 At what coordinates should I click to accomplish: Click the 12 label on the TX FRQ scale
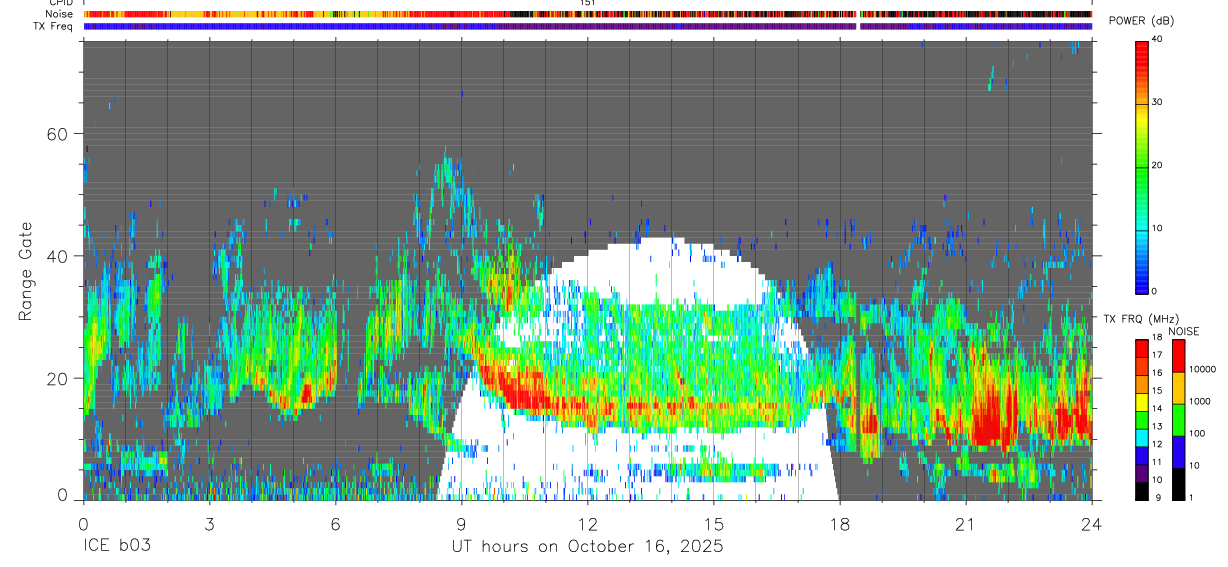[1157, 444]
